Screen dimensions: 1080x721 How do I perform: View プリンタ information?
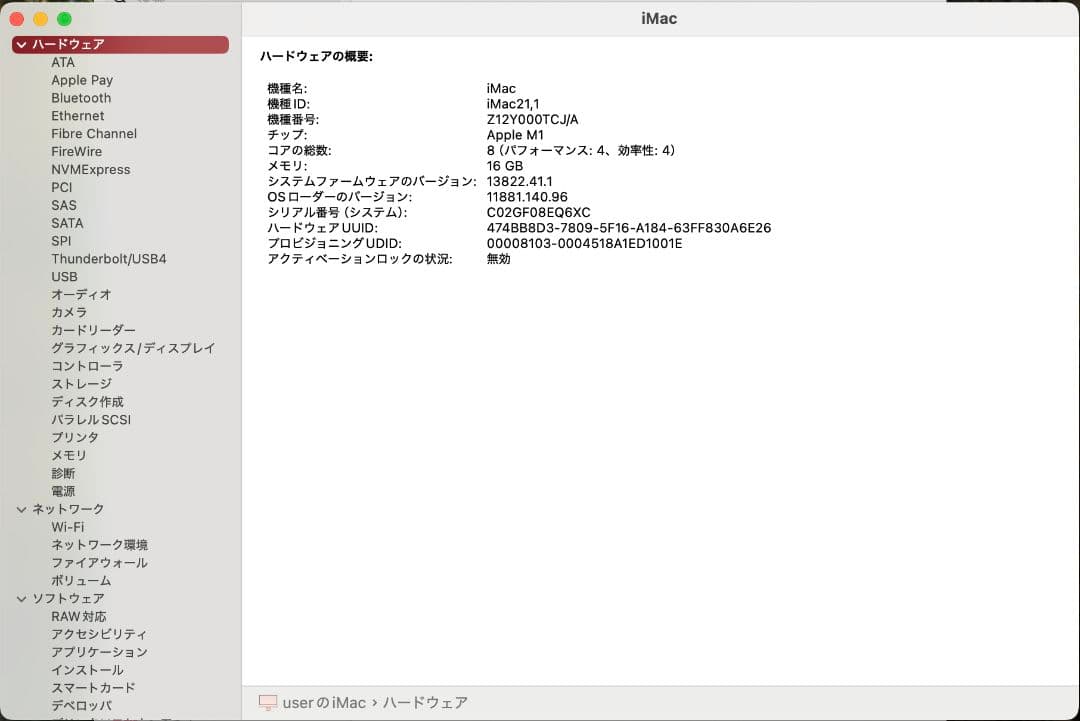point(70,437)
